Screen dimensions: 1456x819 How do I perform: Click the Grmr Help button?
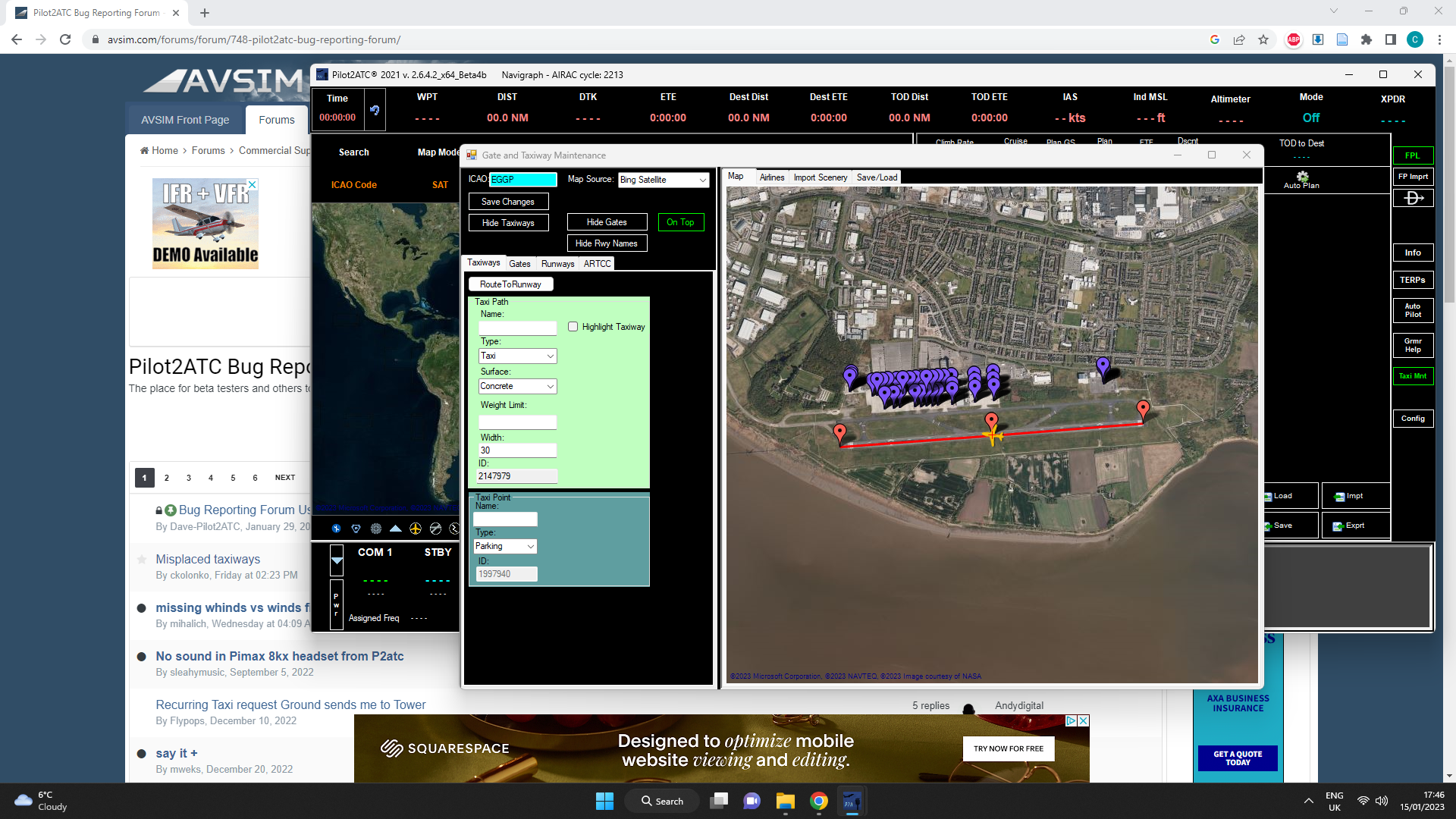pos(1413,346)
